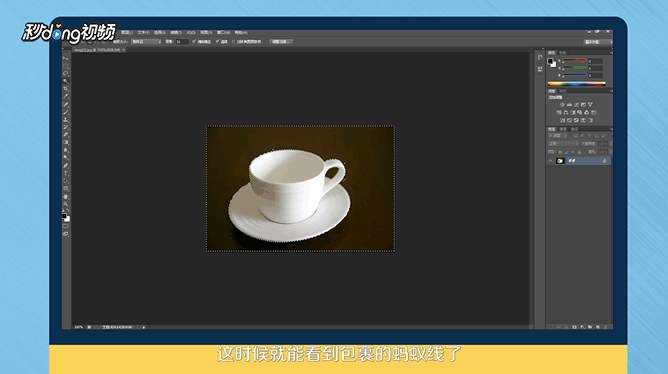The height and width of the screenshot is (374, 668).
Task: Open the Layers panel flyout menu
Action: (x=611, y=129)
